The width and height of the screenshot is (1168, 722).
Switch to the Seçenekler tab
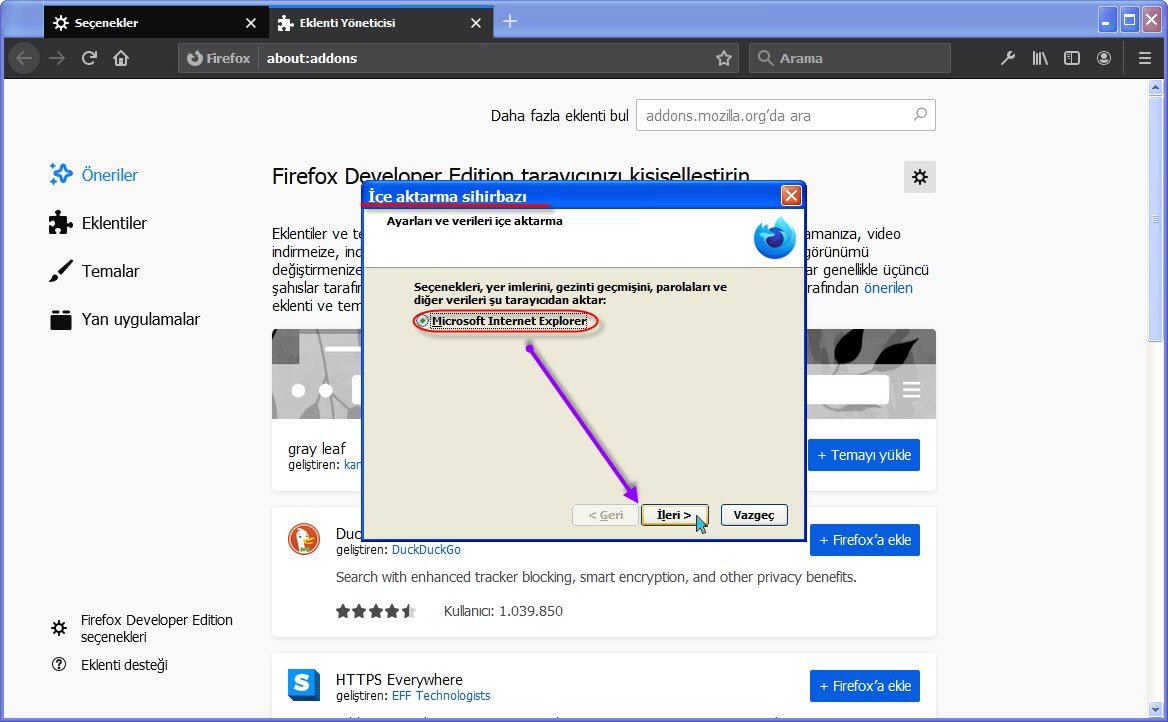point(156,22)
